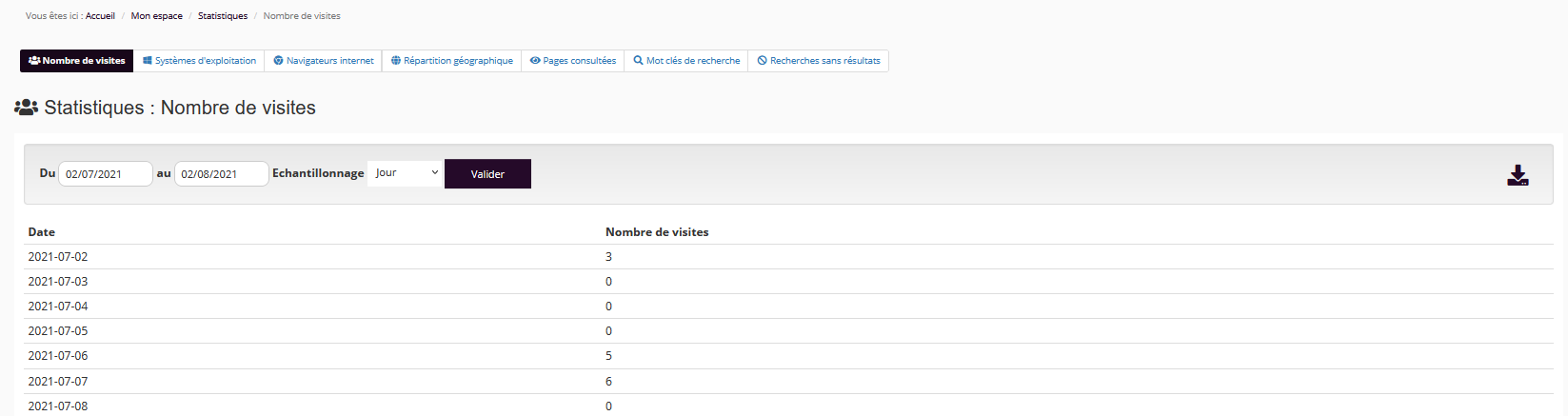The width and height of the screenshot is (1568, 416).
Task: Click the eye icon for Pages consultées
Action: point(535,61)
